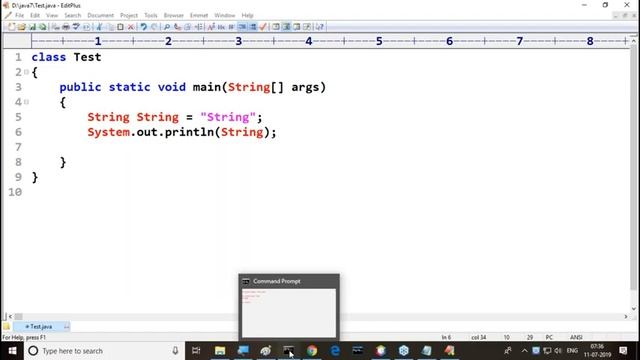Click the Open file toolbar icon
The image size is (640, 360).
pos(22,27)
